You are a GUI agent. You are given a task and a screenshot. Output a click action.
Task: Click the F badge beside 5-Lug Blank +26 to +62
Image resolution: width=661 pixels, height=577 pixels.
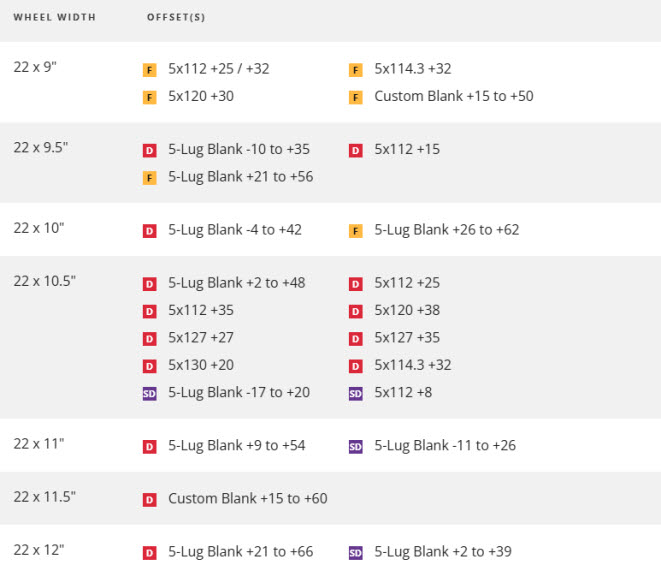click(355, 231)
